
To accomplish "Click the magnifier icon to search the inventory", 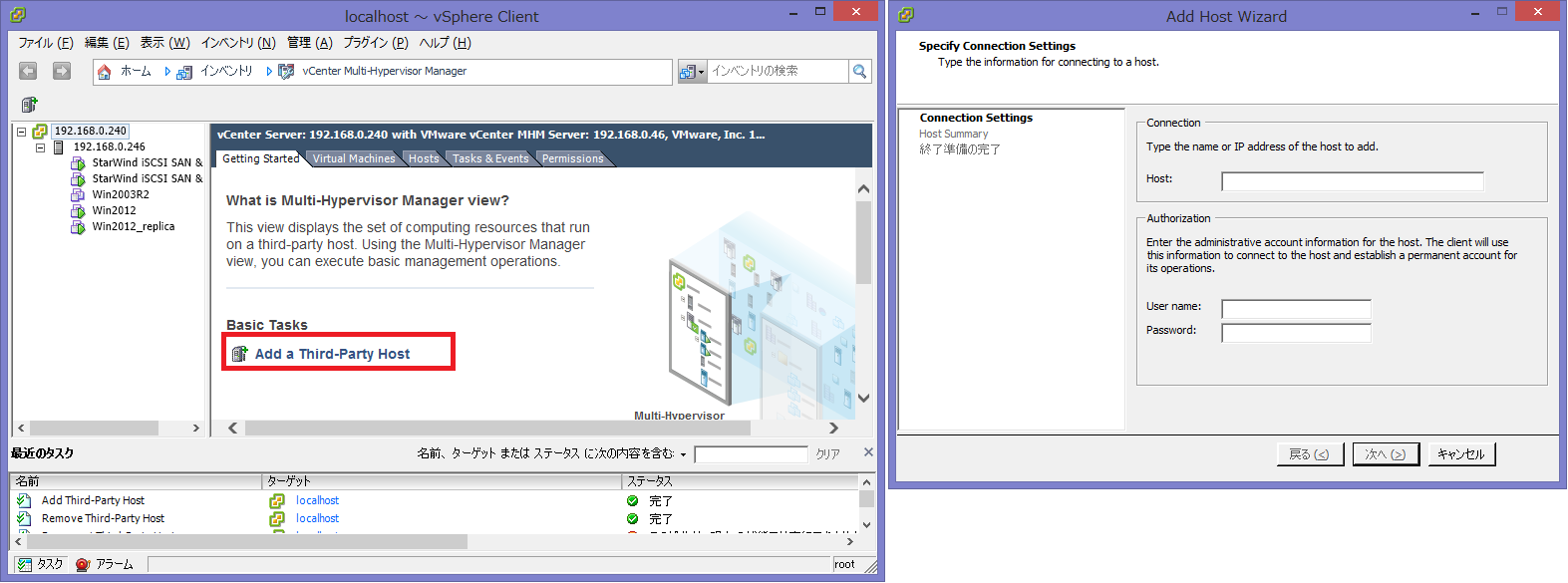I will click(x=859, y=71).
